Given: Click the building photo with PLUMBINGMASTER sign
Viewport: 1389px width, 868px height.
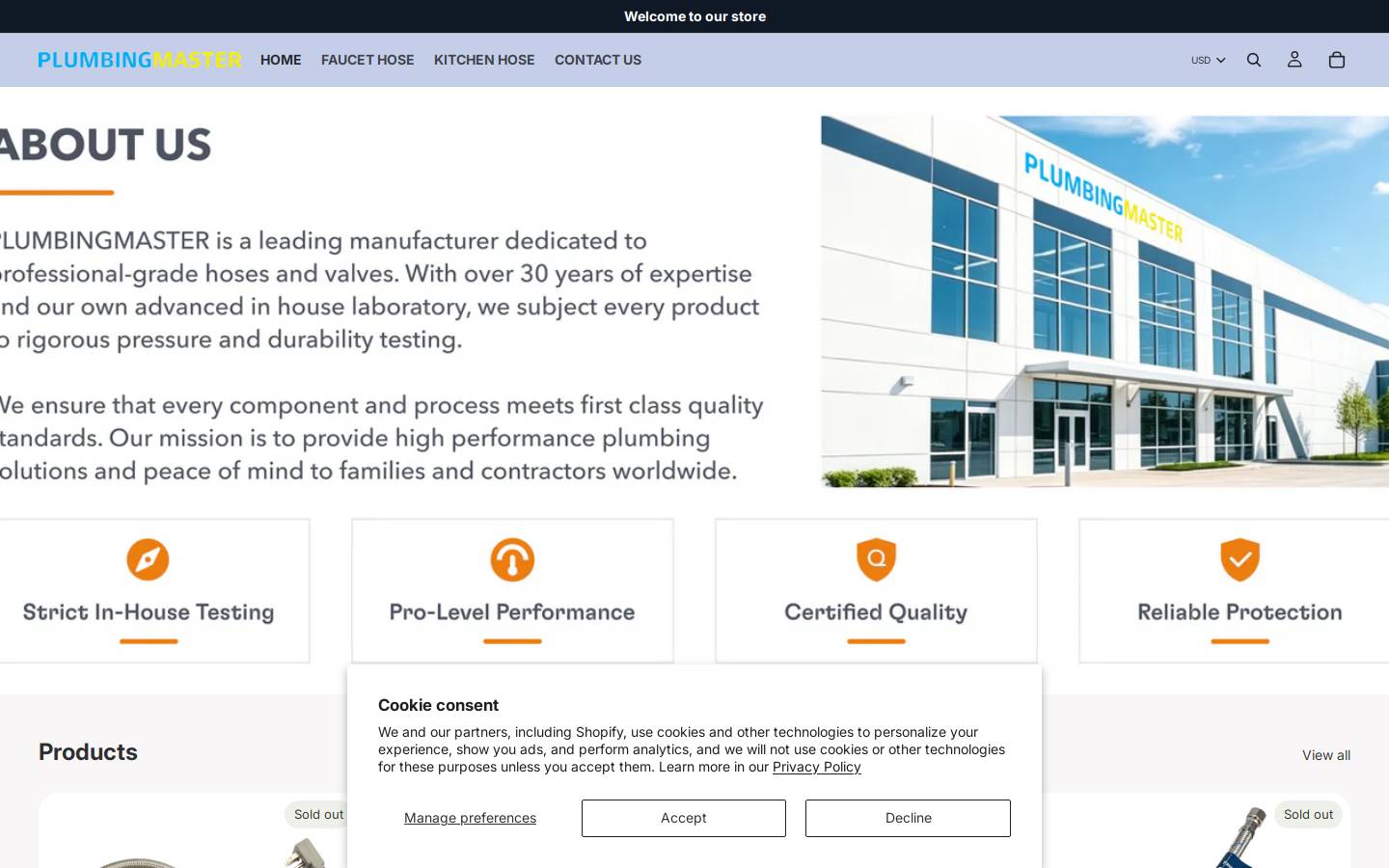Looking at the screenshot, I should coord(1104,301).
